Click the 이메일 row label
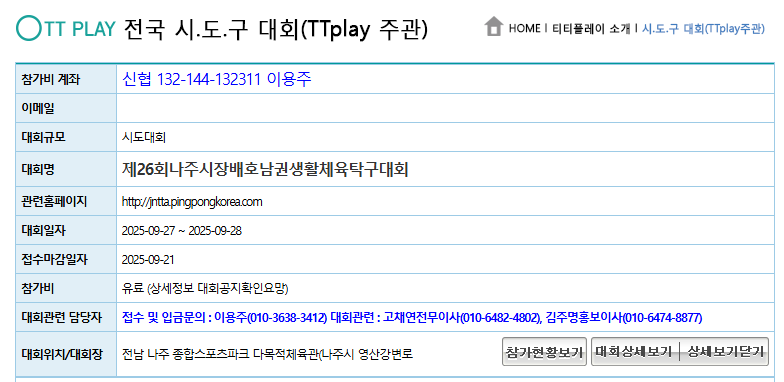The image size is (784, 382). [x=38, y=108]
